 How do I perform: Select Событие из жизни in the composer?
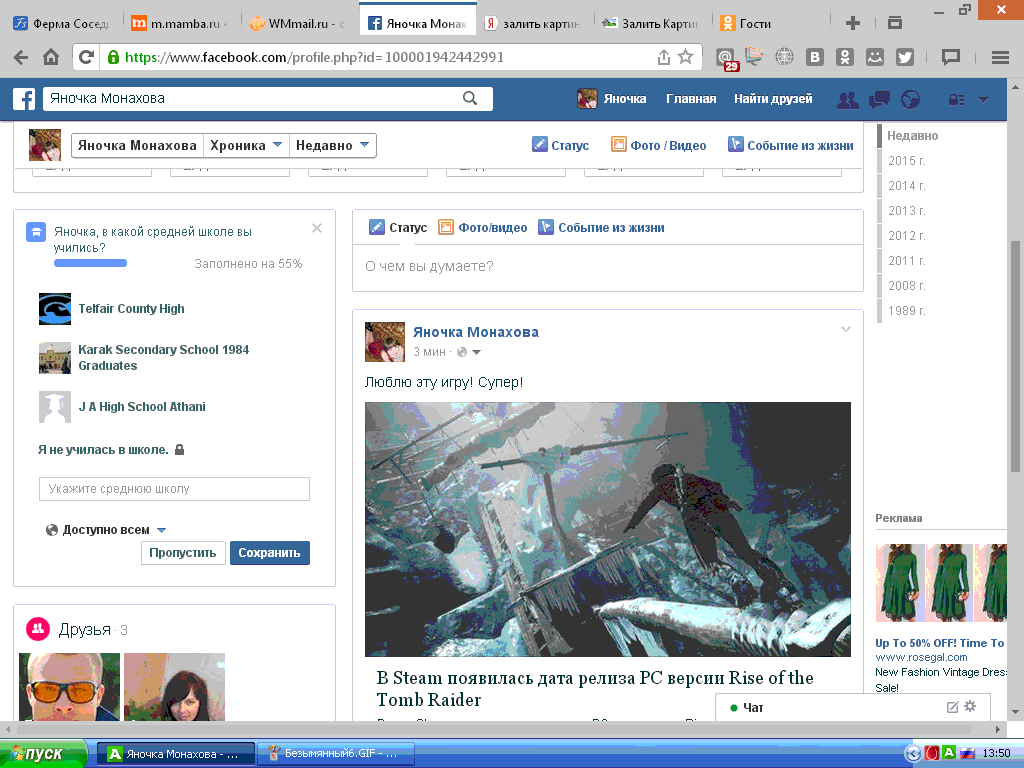click(x=601, y=227)
